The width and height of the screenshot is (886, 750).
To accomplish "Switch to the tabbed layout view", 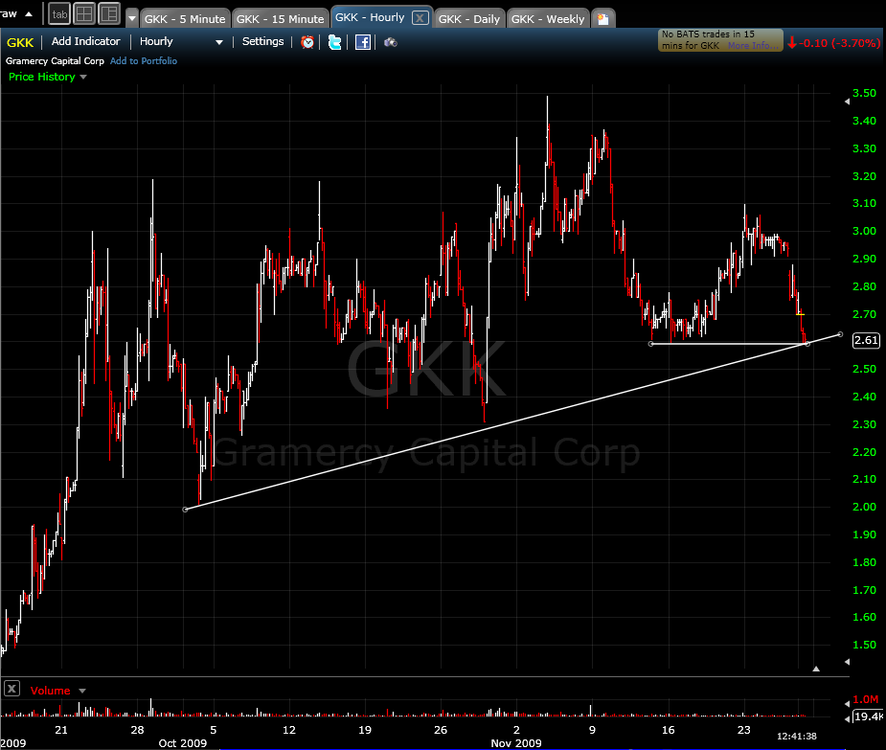I will [x=59, y=14].
